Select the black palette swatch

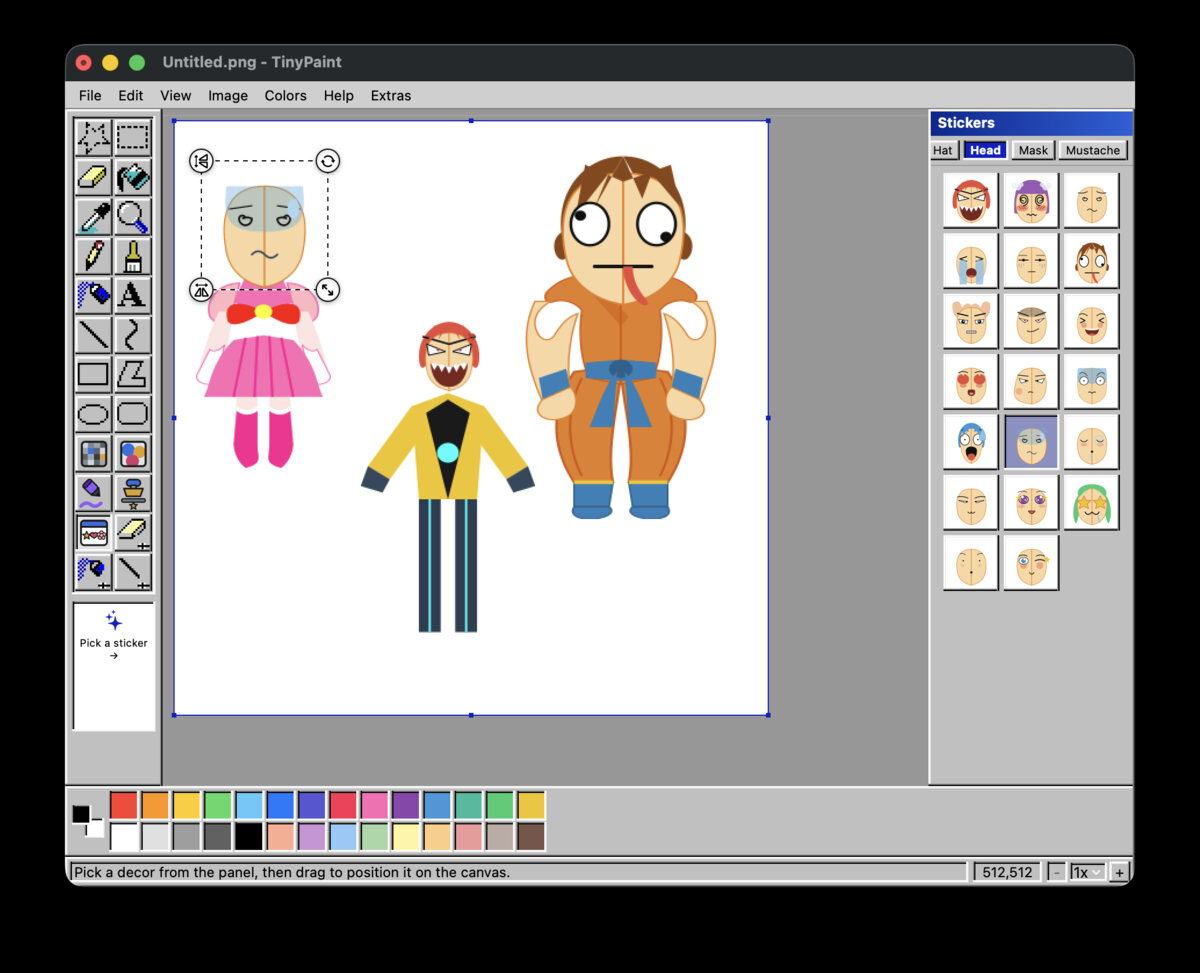pos(248,836)
